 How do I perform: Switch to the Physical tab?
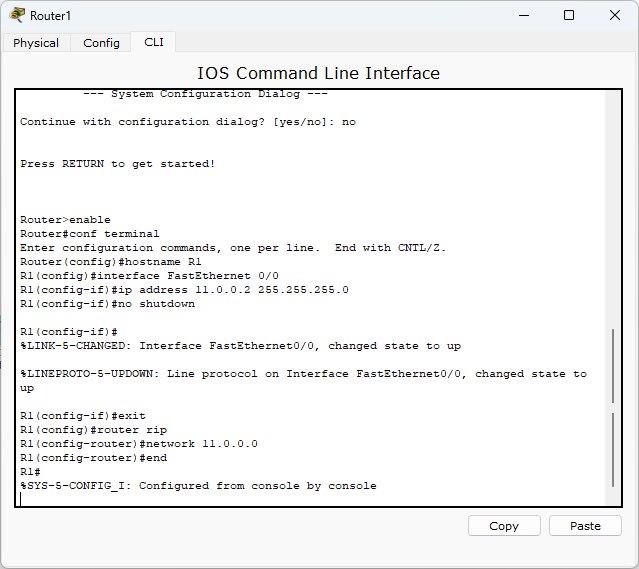pos(36,43)
